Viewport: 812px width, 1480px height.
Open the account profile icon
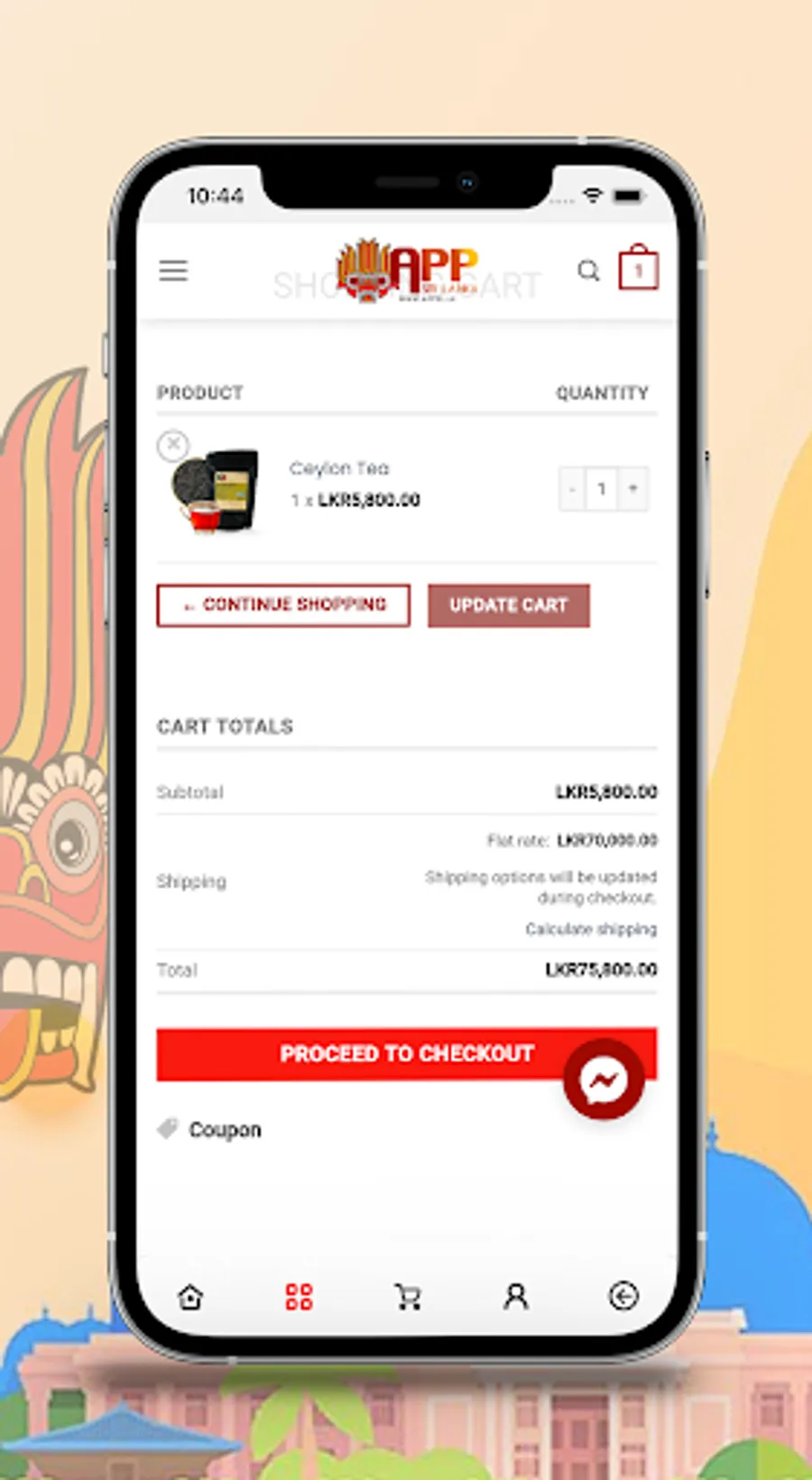[516, 1298]
